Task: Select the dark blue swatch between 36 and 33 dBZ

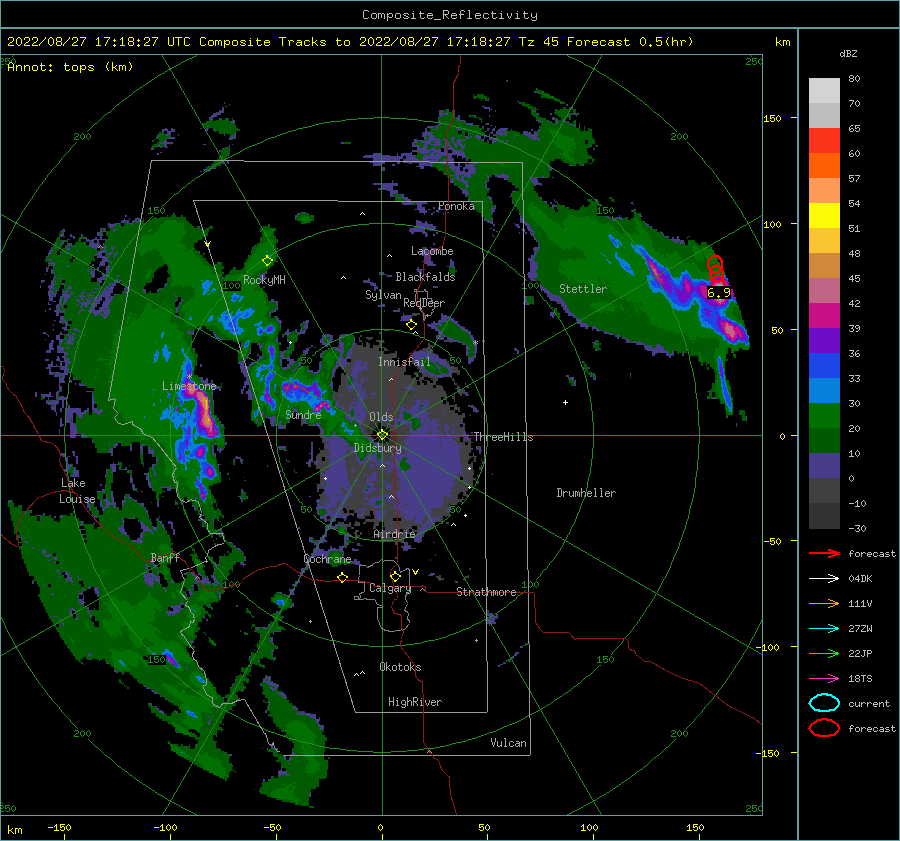Action: click(824, 366)
